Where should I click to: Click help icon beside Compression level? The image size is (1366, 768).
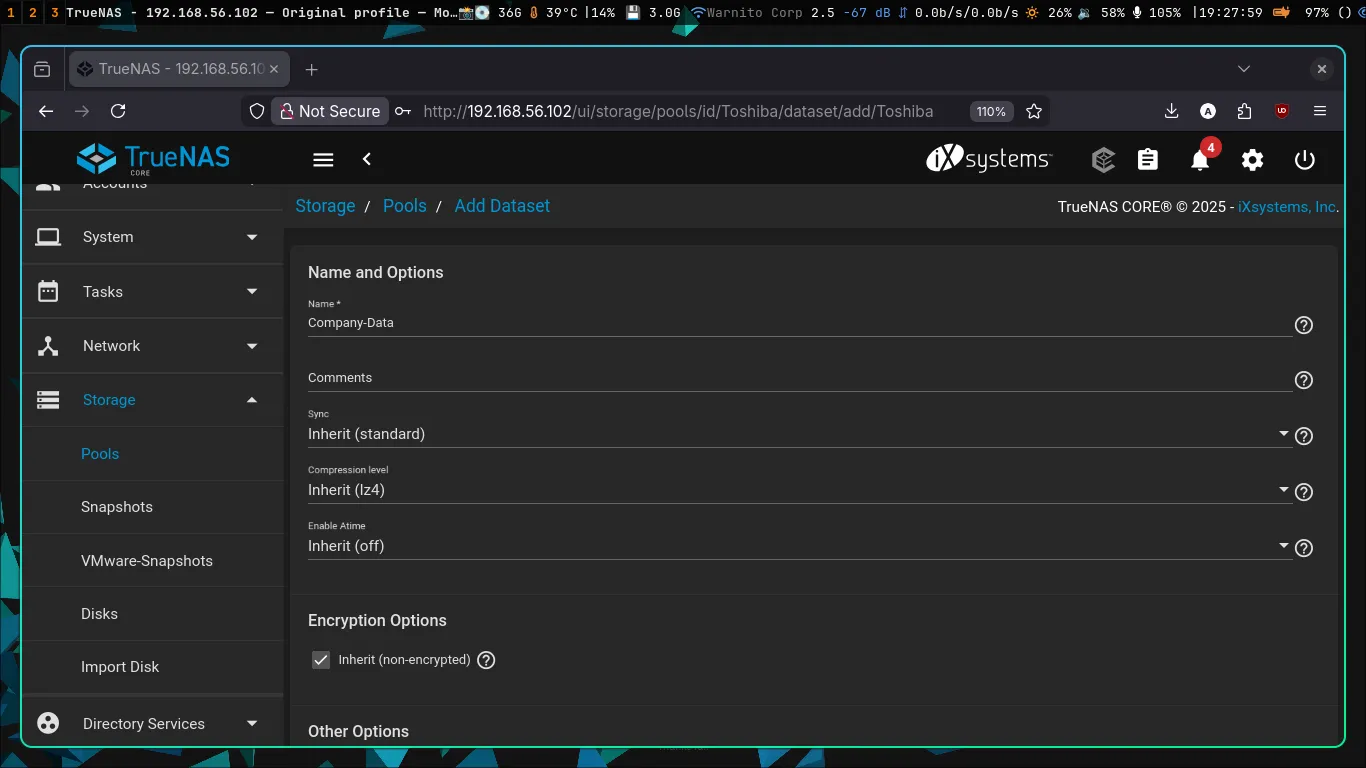tap(1303, 492)
